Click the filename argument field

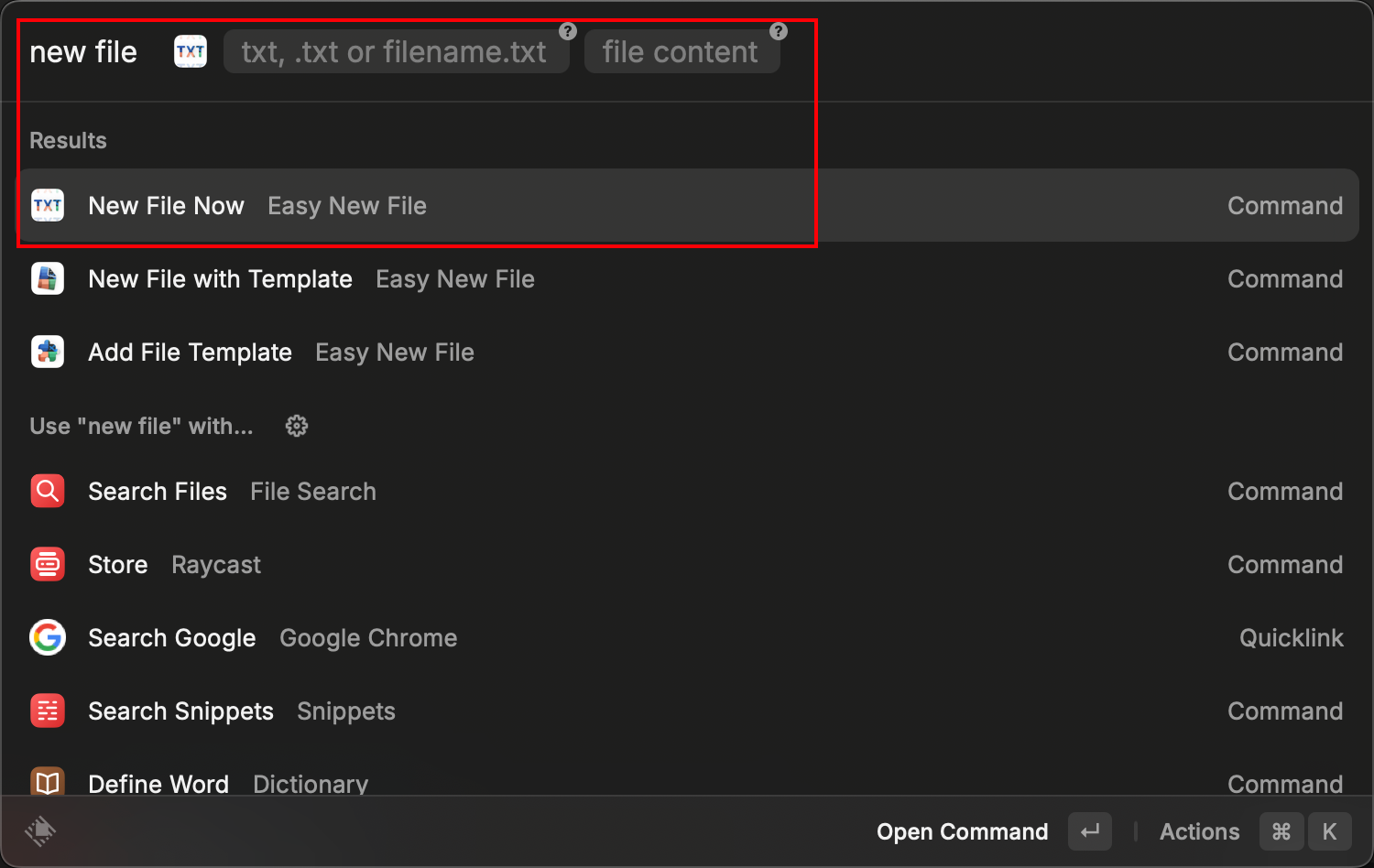(x=396, y=51)
